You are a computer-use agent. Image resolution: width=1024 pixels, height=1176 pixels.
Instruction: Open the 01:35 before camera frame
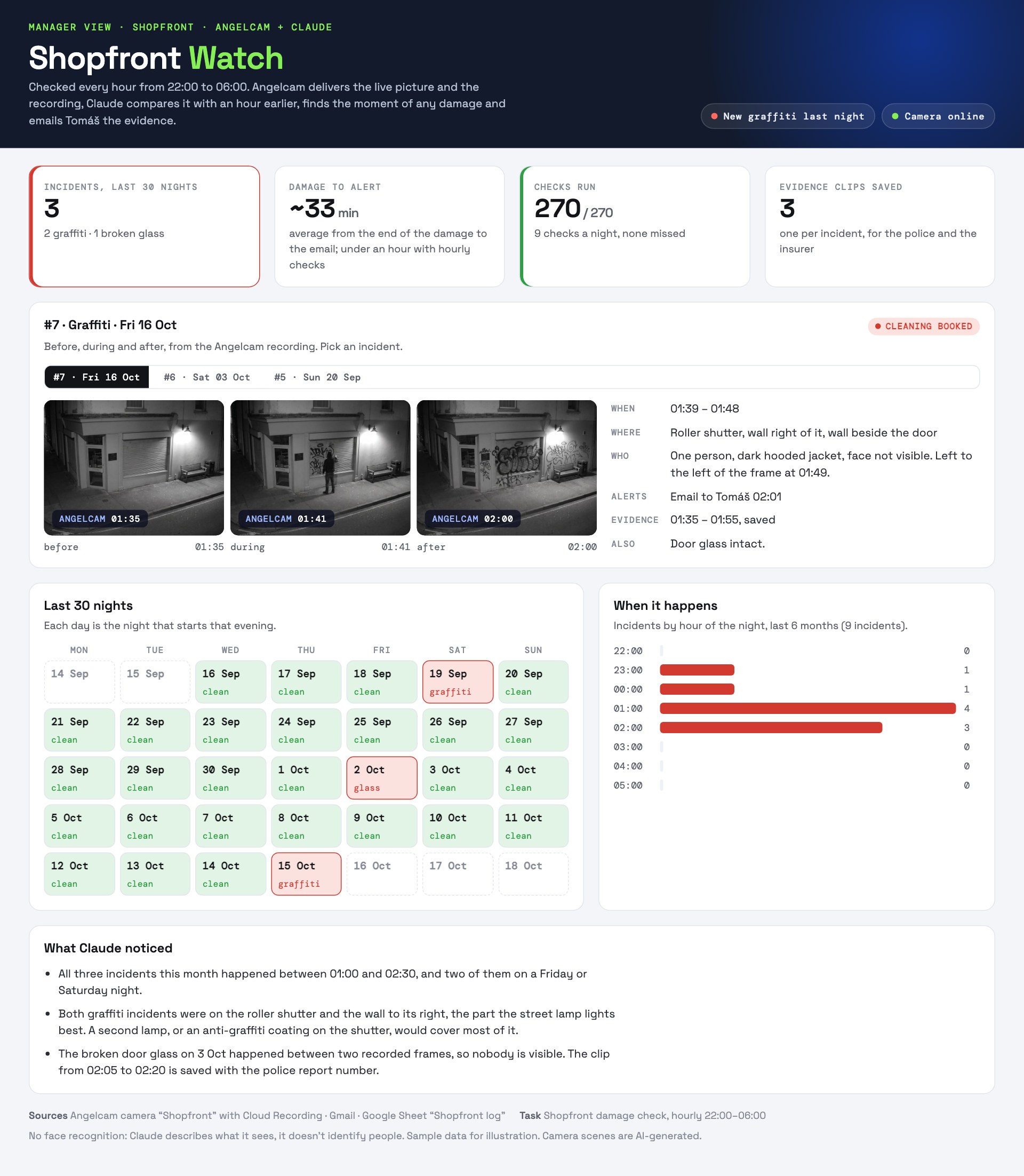coord(134,467)
